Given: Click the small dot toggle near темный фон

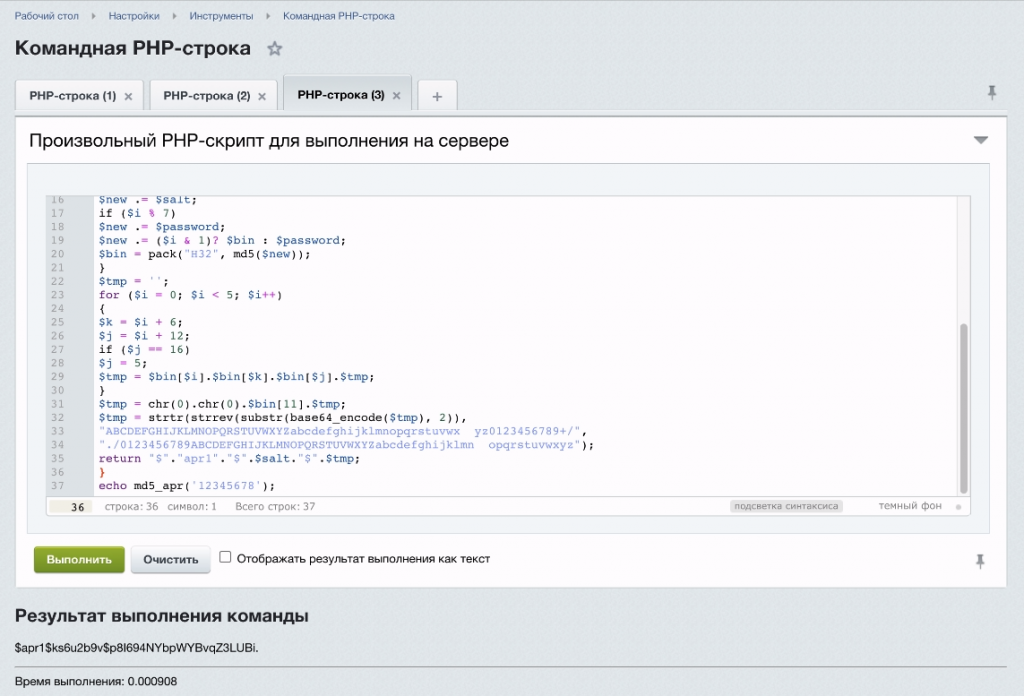Looking at the screenshot, I should [957, 505].
